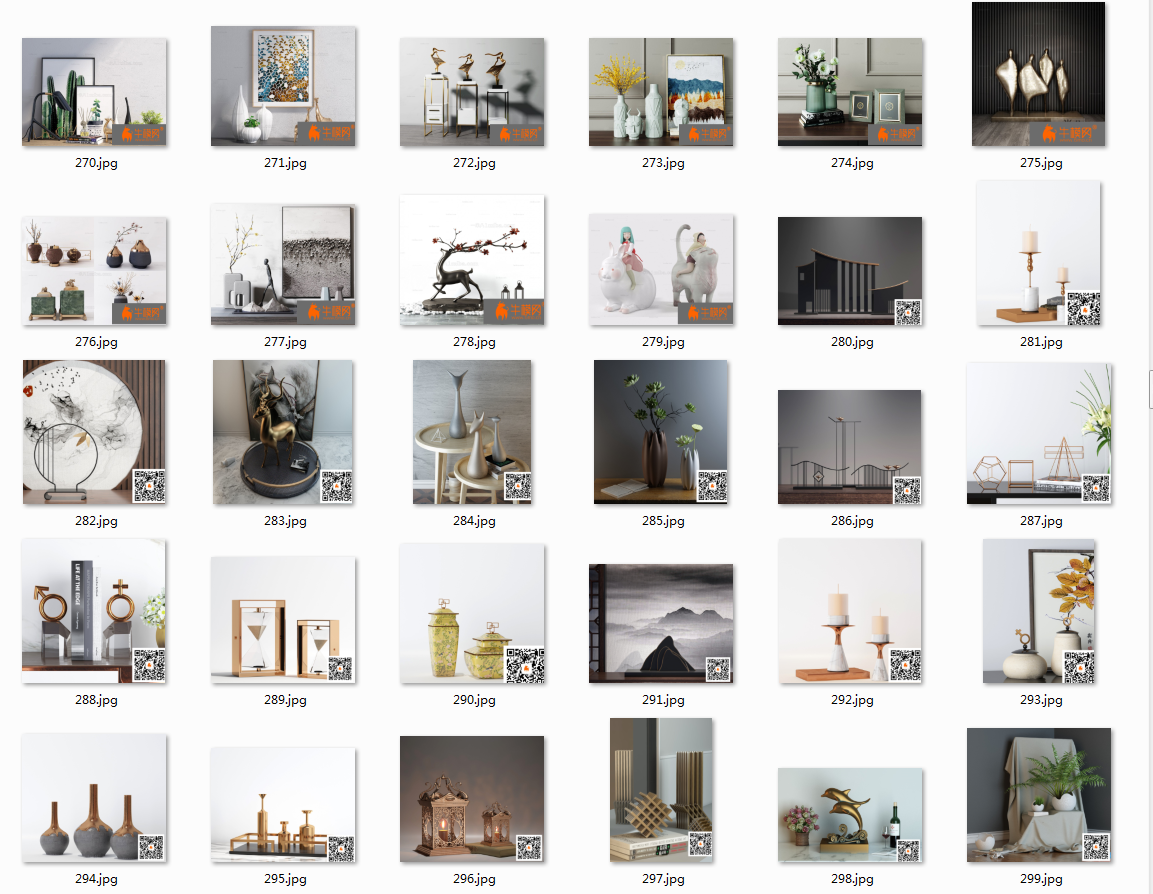Open the dark building model thumbnail 280.jpg

(x=850, y=271)
